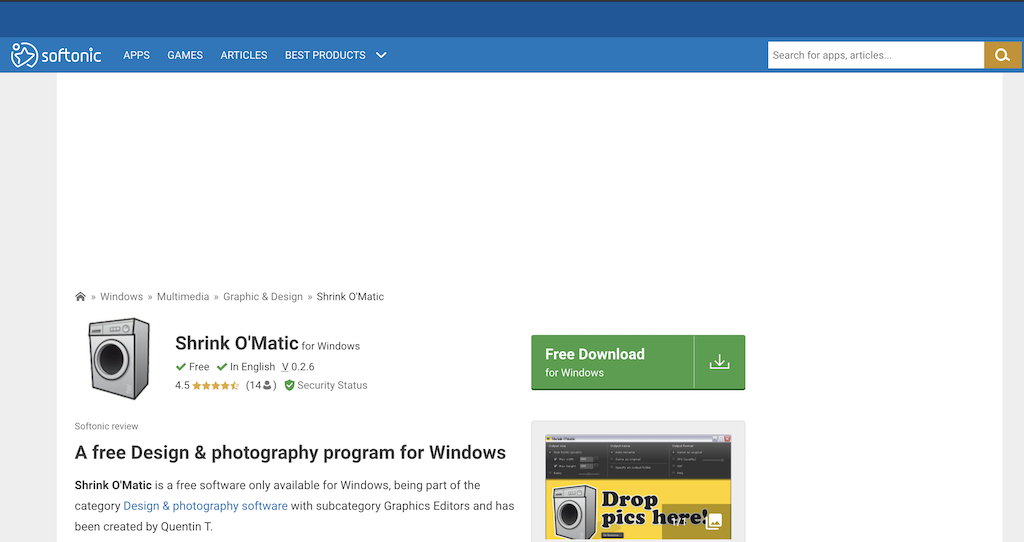
Task: Follow Design & photography software link
Action: coord(205,506)
